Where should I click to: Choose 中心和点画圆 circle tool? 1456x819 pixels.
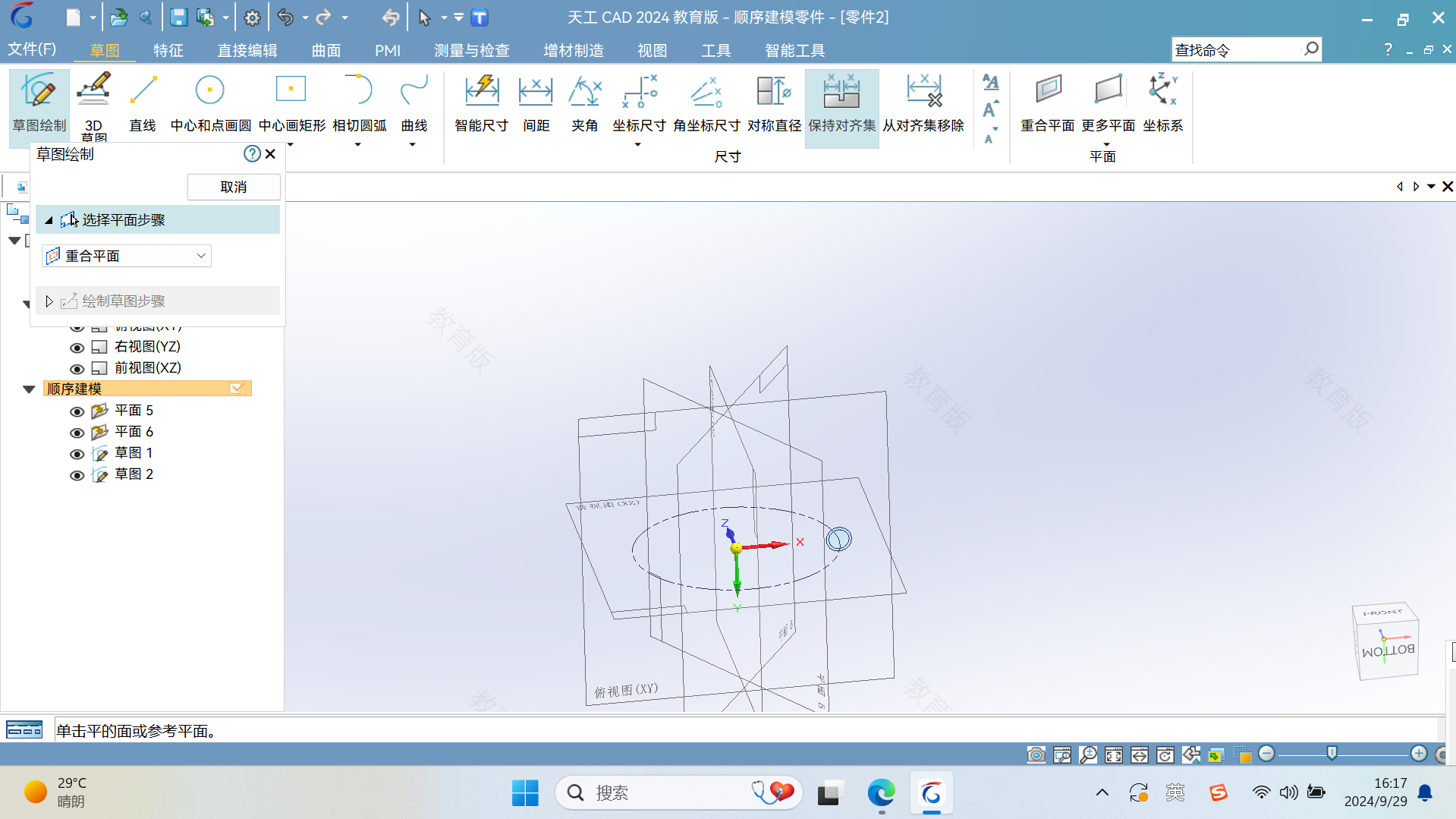tap(210, 103)
